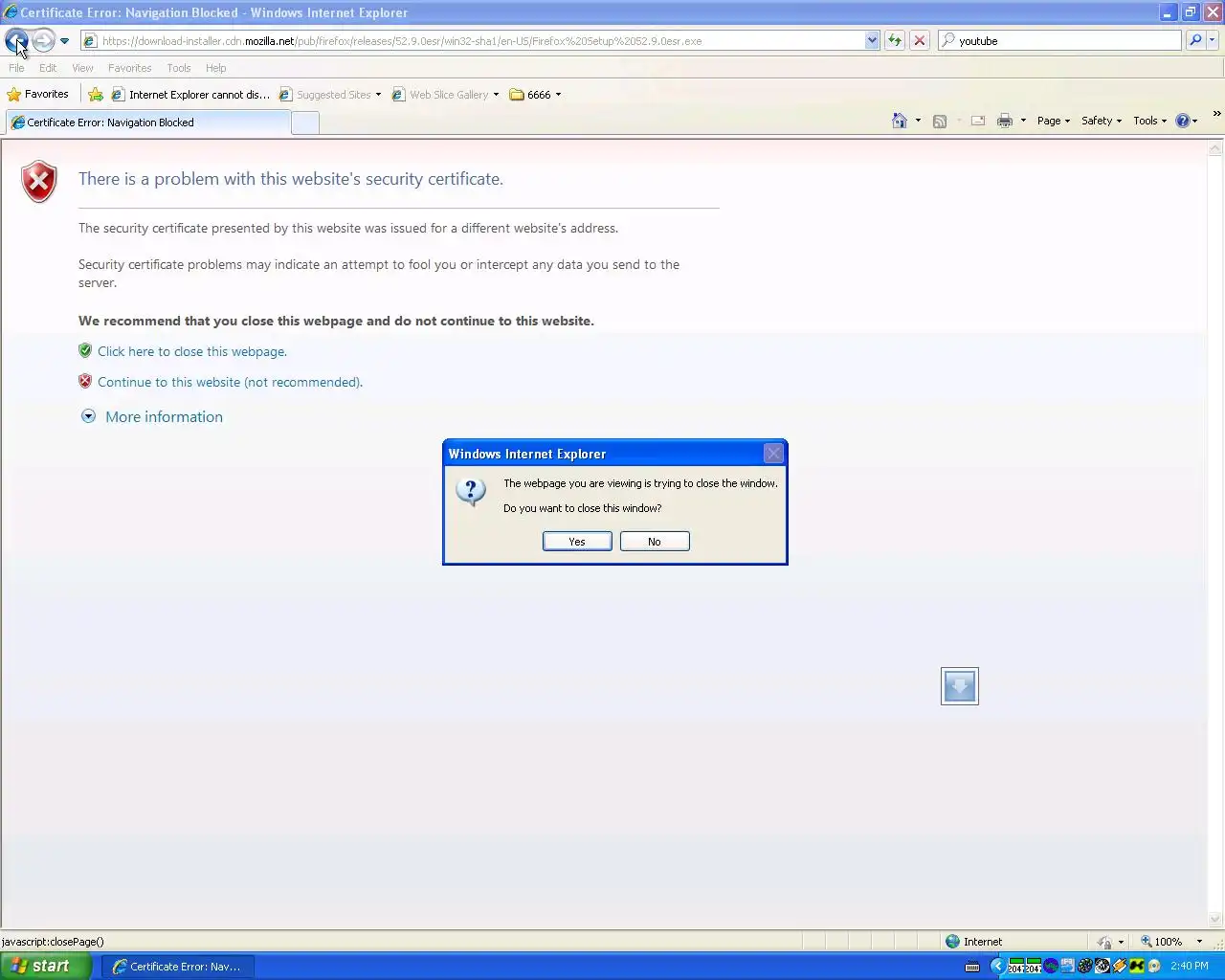Image resolution: width=1225 pixels, height=980 pixels.
Task: Click the CD disc tray icon
Action: click(x=1154, y=967)
